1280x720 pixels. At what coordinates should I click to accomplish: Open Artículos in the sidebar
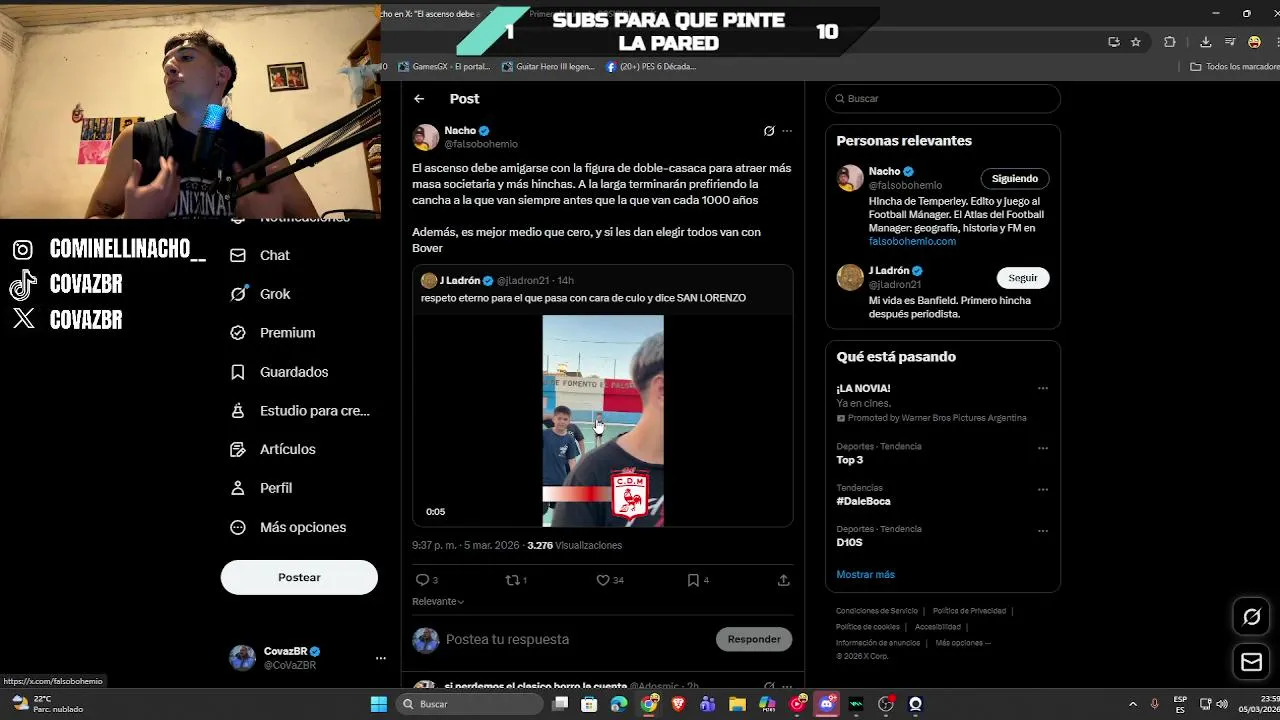click(272, 450)
